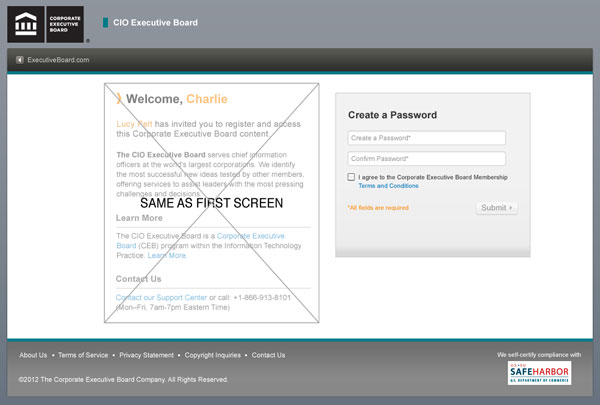Screen dimensions: 600x405
Task: Open Terms of Service footer link
Action: 83,355
